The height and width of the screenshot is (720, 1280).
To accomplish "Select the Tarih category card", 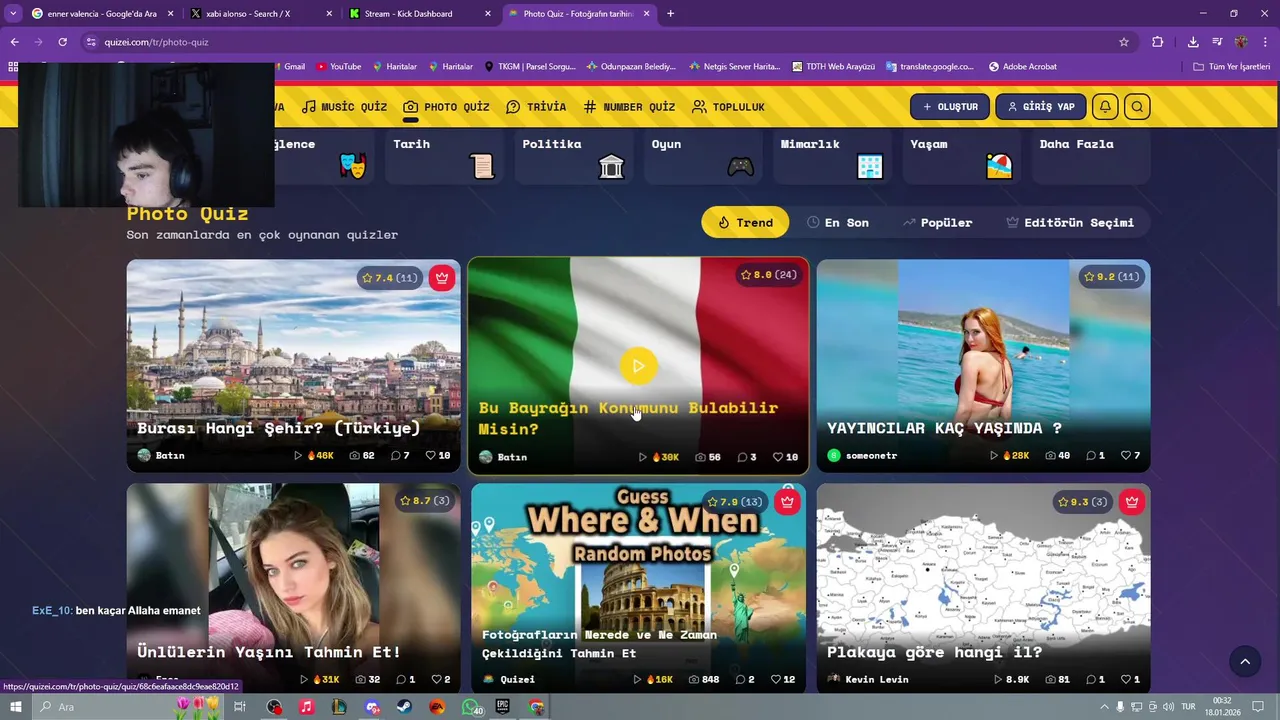I will tap(444, 157).
